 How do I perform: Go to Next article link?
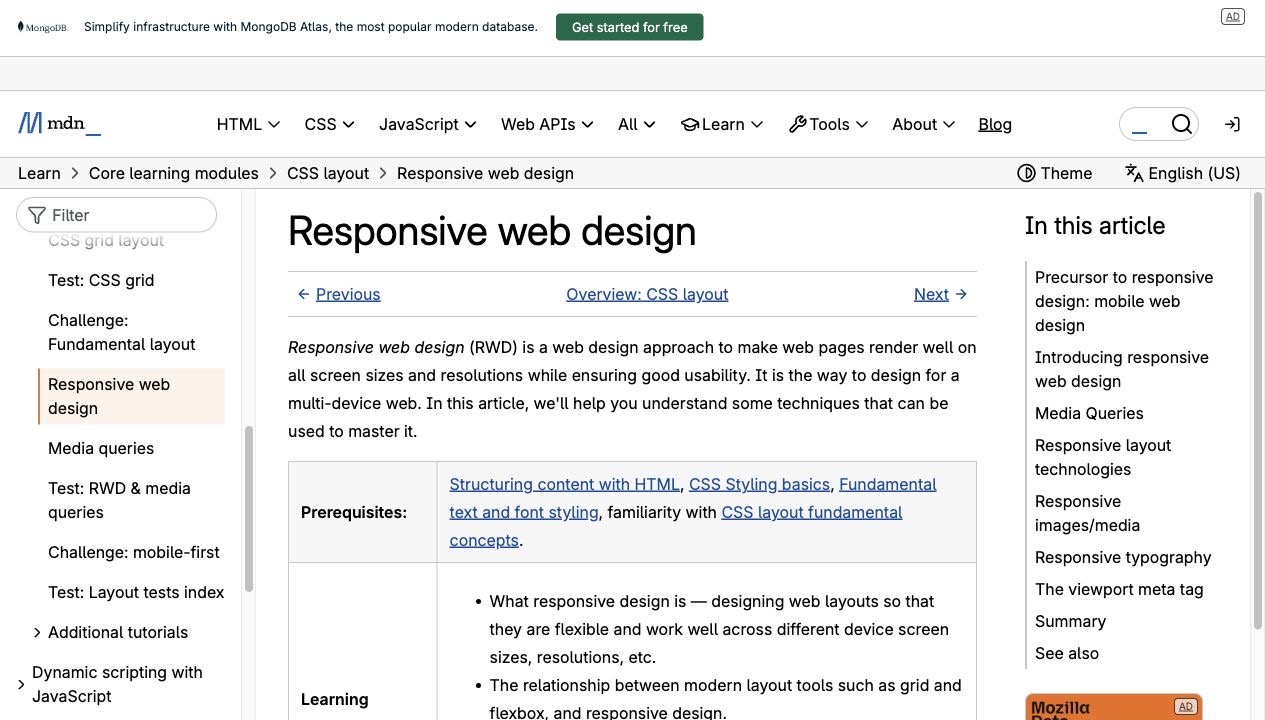point(940,294)
